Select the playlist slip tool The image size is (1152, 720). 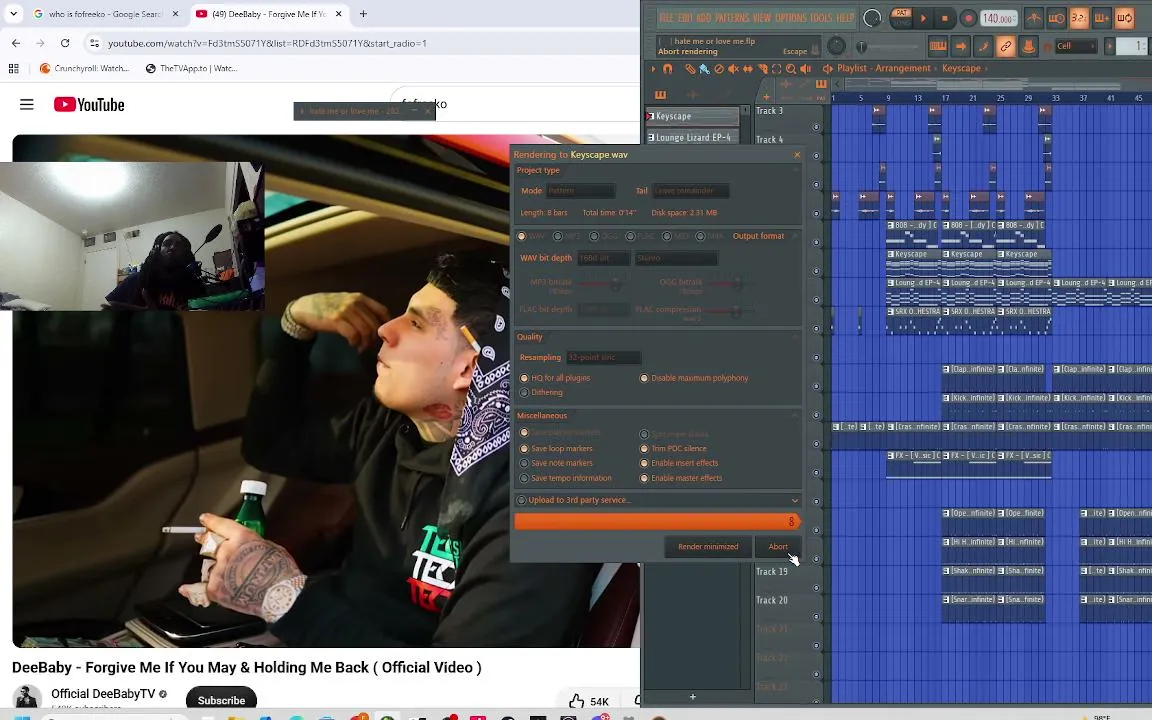click(x=748, y=69)
